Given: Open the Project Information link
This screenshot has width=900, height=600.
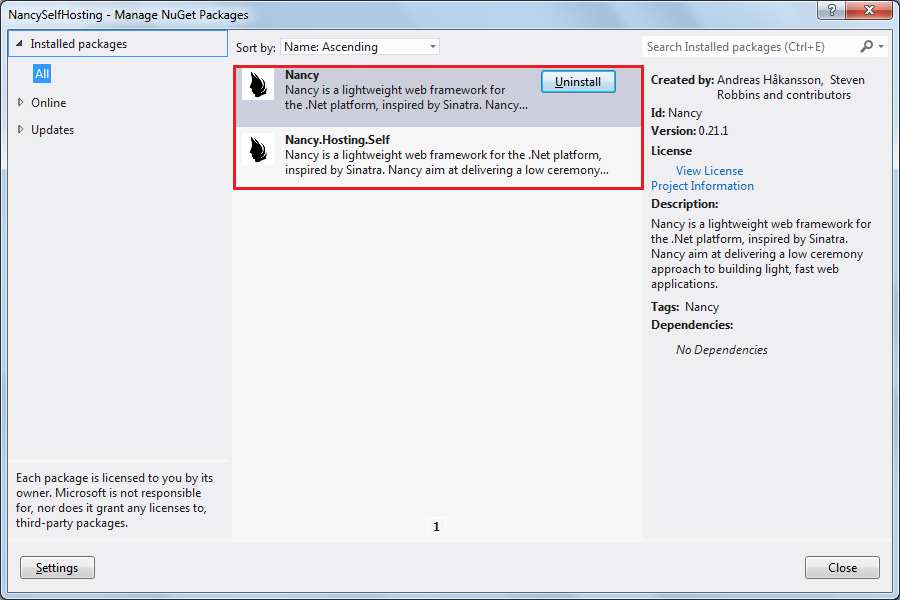Looking at the screenshot, I should click(702, 185).
